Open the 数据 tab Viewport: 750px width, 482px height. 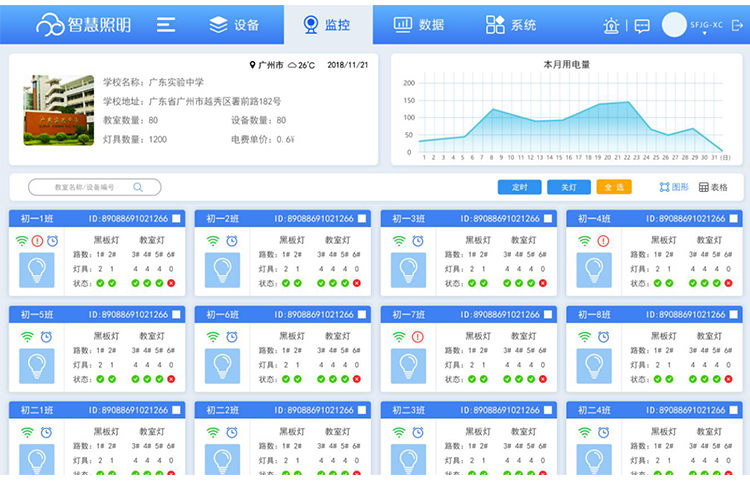click(419, 25)
